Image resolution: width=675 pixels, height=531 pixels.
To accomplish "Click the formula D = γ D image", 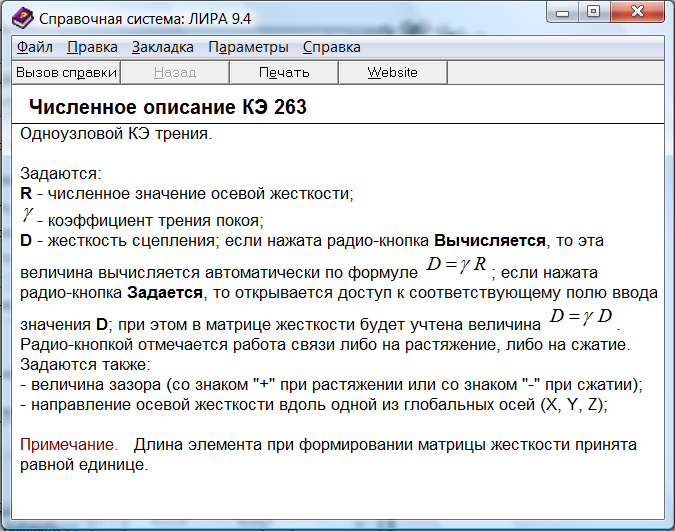I will tap(582, 317).
